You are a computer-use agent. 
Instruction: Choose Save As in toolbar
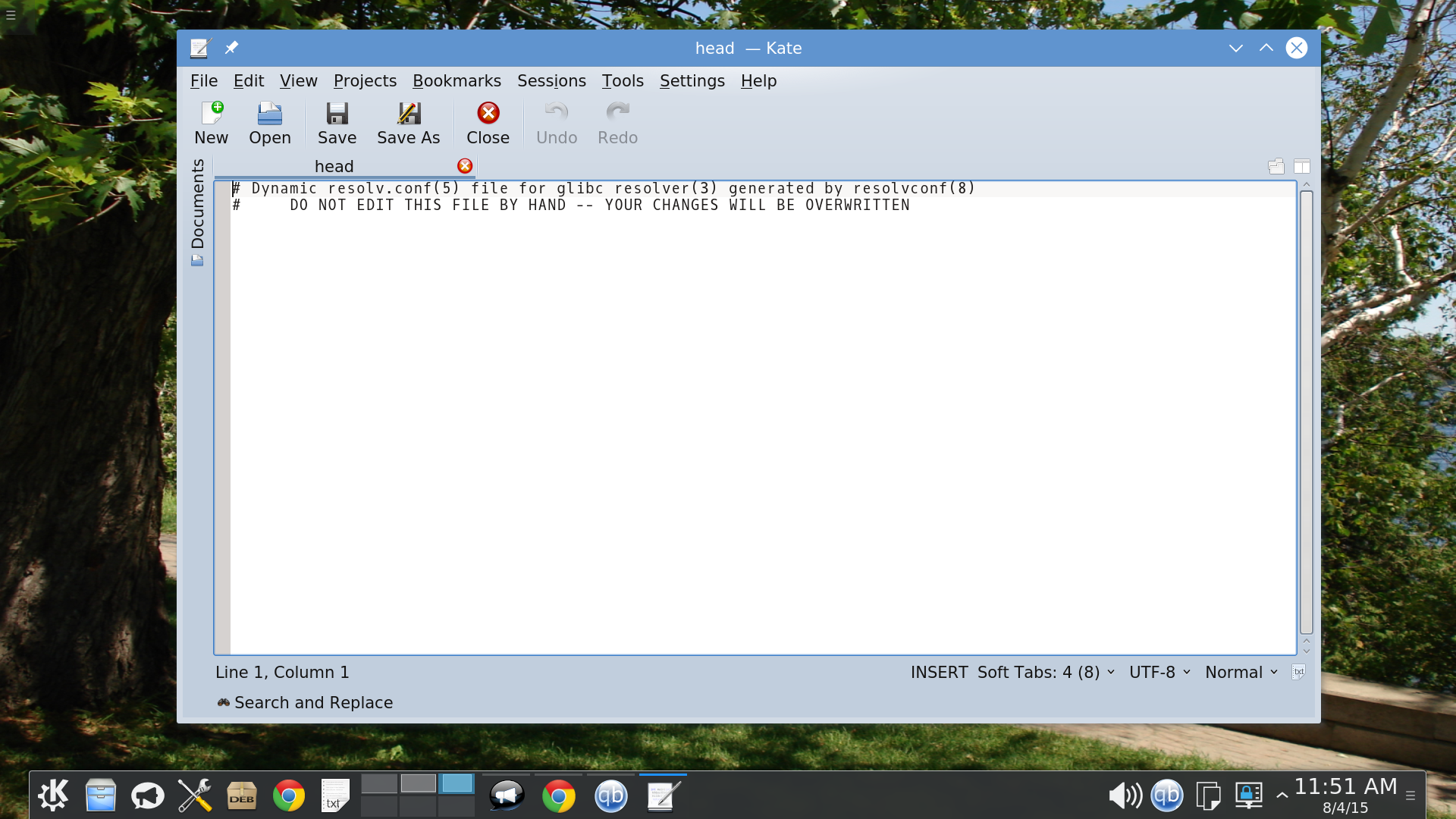(408, 123)
